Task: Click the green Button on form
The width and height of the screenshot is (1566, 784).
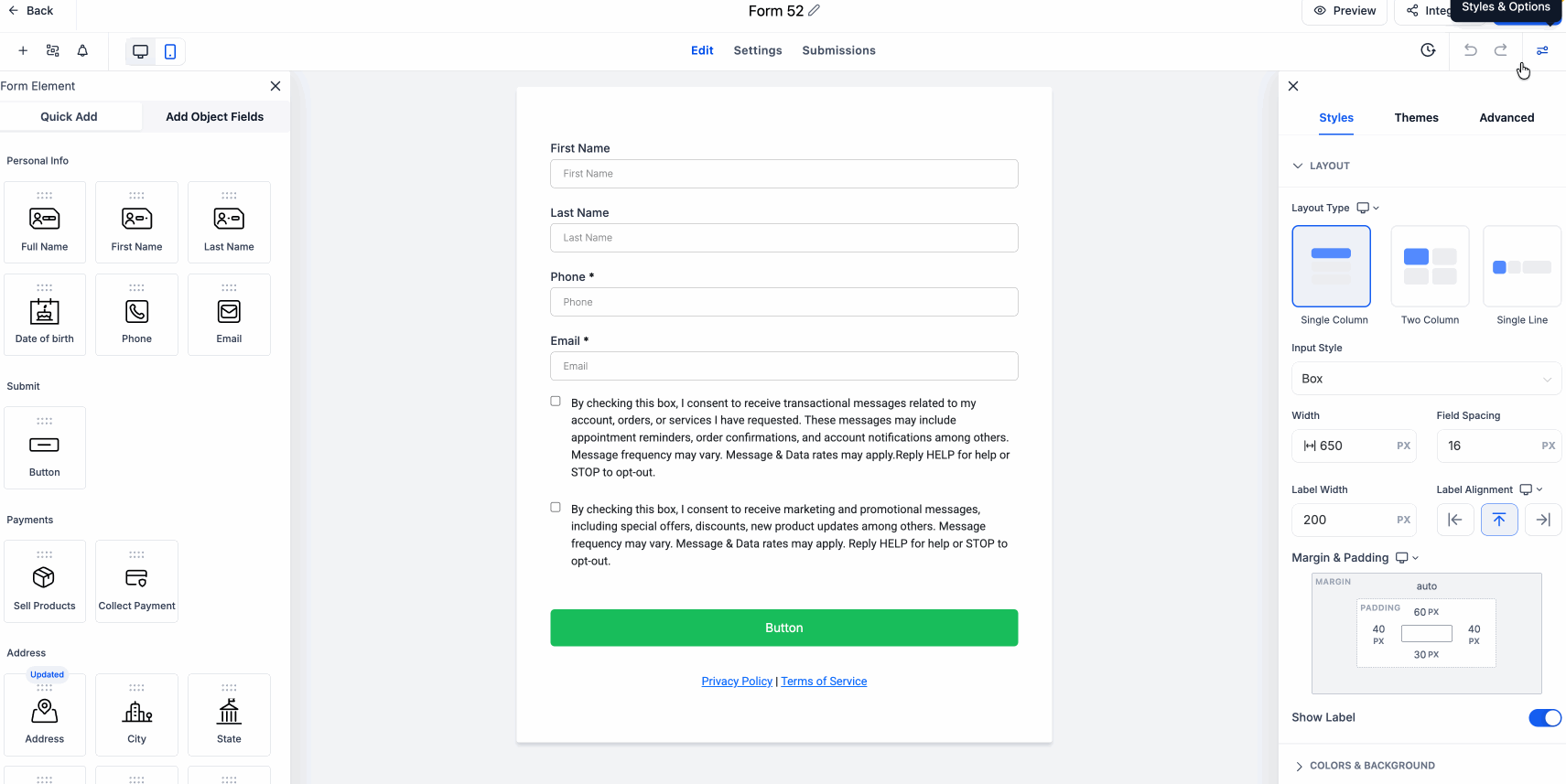Action: 783,628
